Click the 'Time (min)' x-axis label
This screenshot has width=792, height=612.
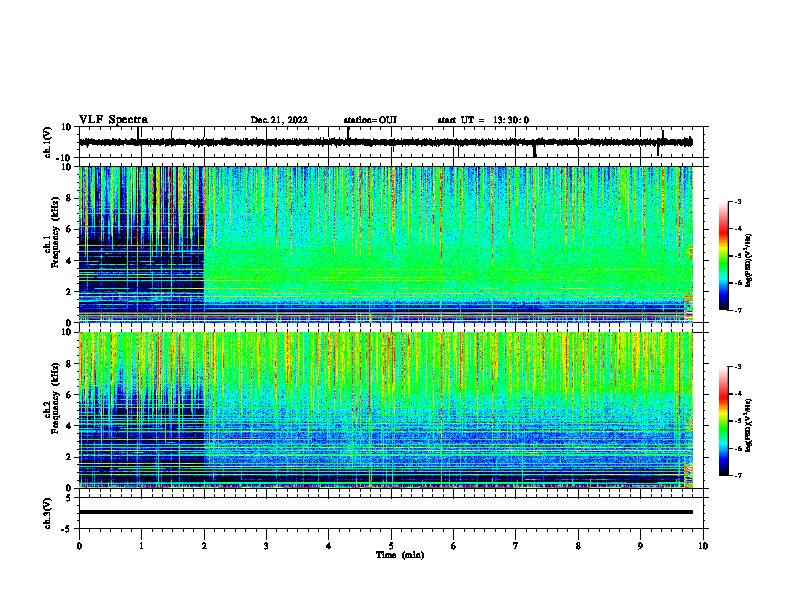[400, 555]
